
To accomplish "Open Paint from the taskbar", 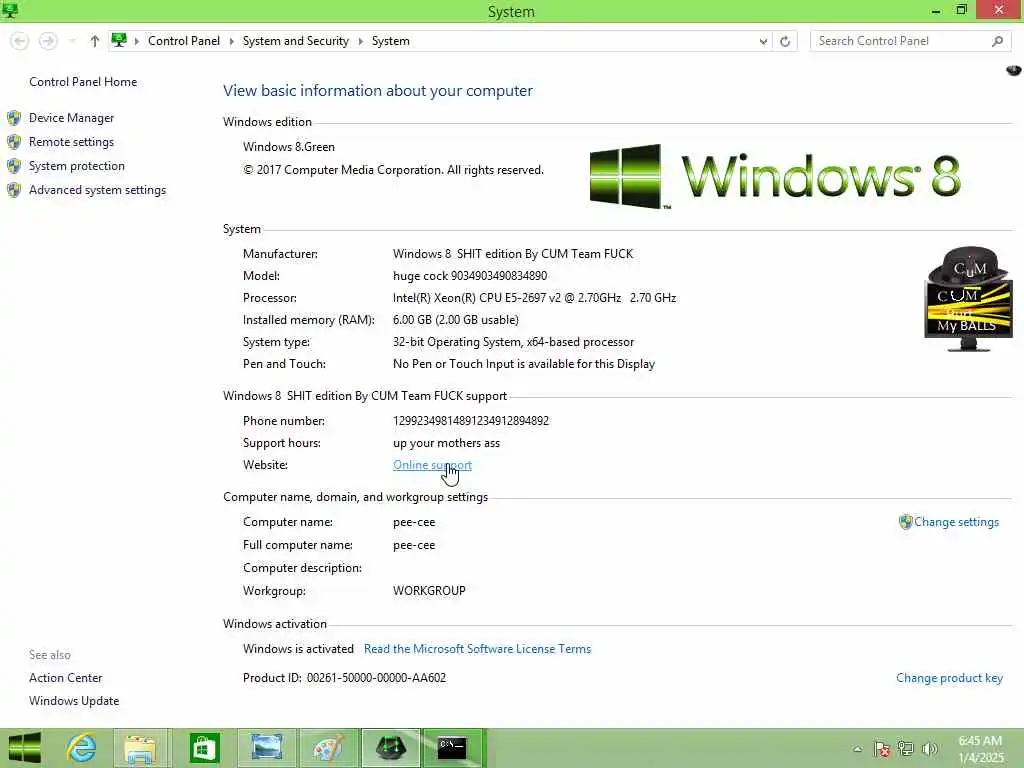I will 328,748.
